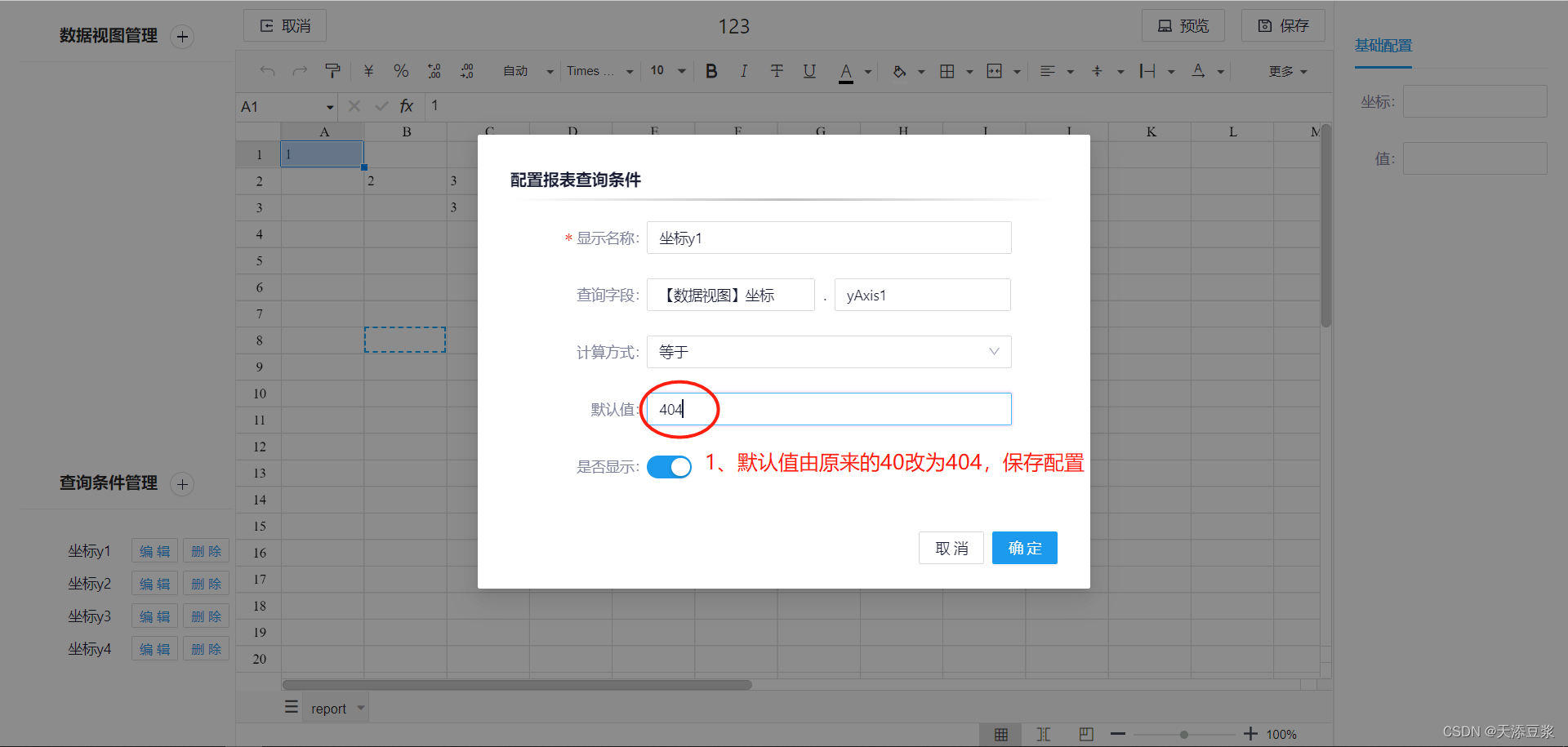Click the 保存 button
1568x747 pixels.
pos(1283,25)
